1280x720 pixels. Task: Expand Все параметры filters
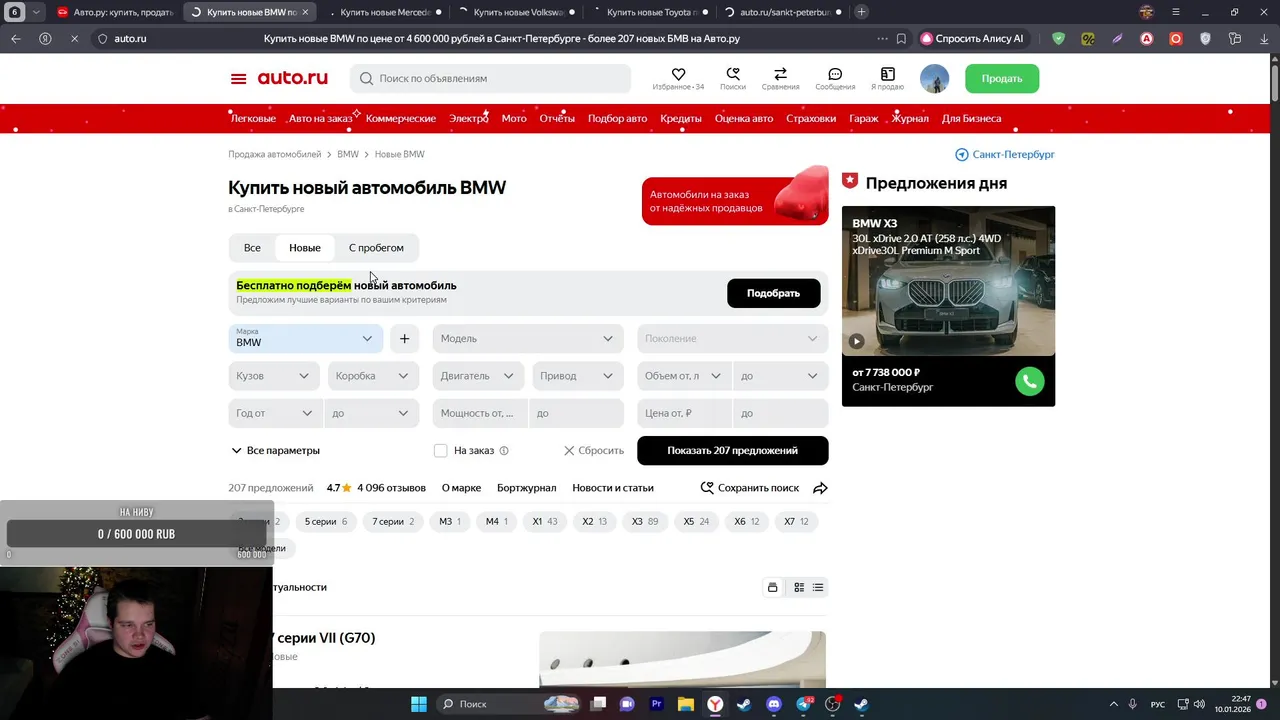275,451
